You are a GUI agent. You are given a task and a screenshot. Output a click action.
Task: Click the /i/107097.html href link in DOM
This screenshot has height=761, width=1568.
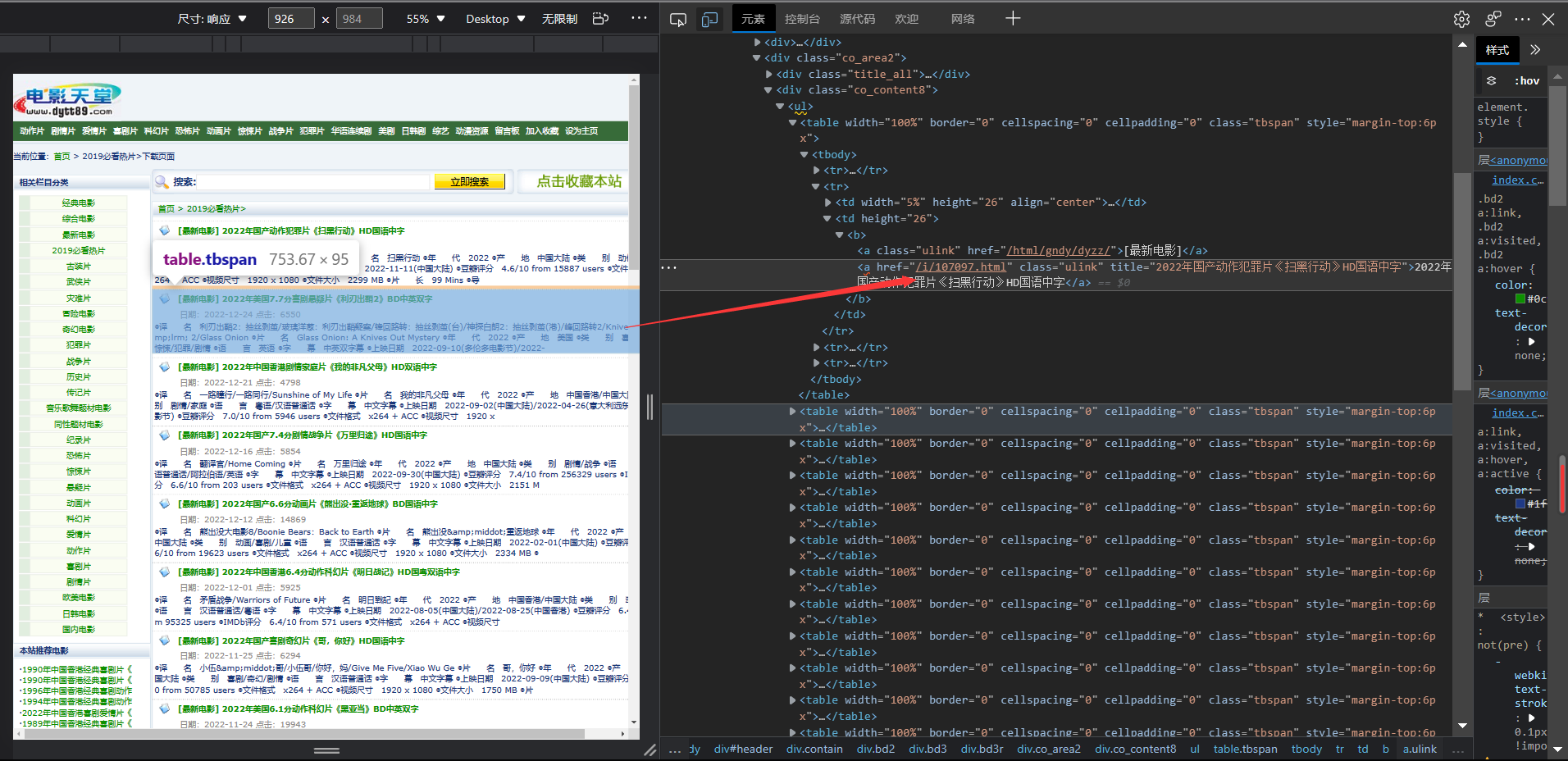(x=961, y=267)
